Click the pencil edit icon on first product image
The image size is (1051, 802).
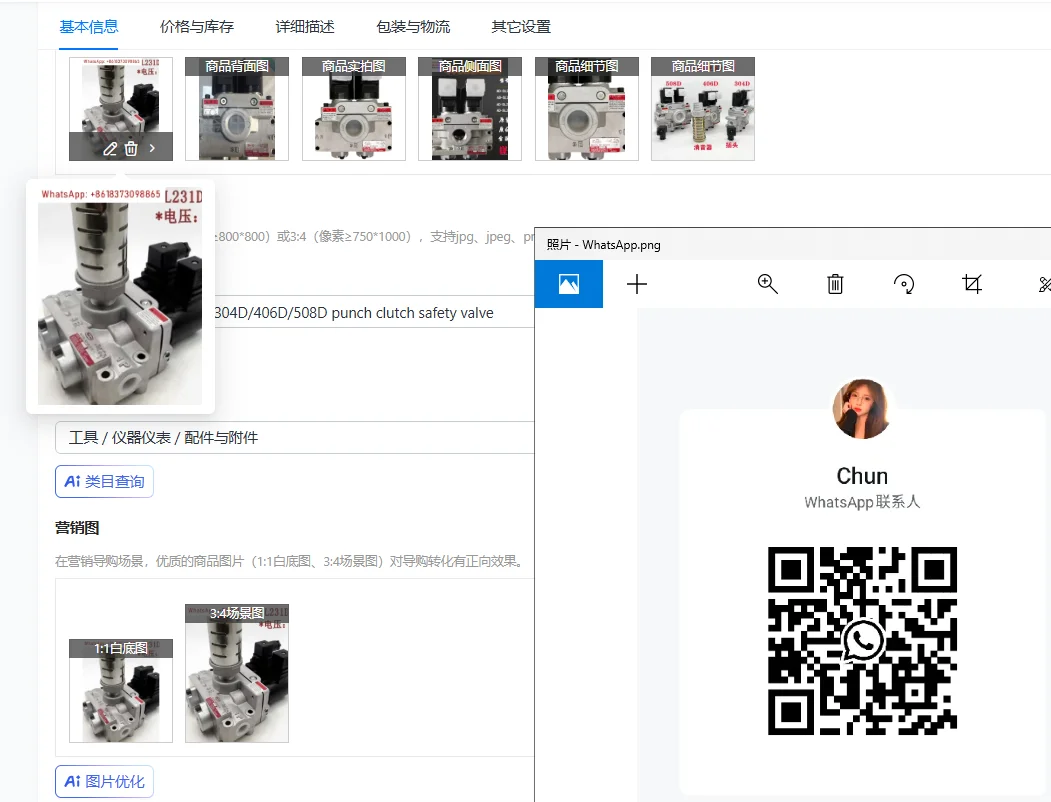110,149
